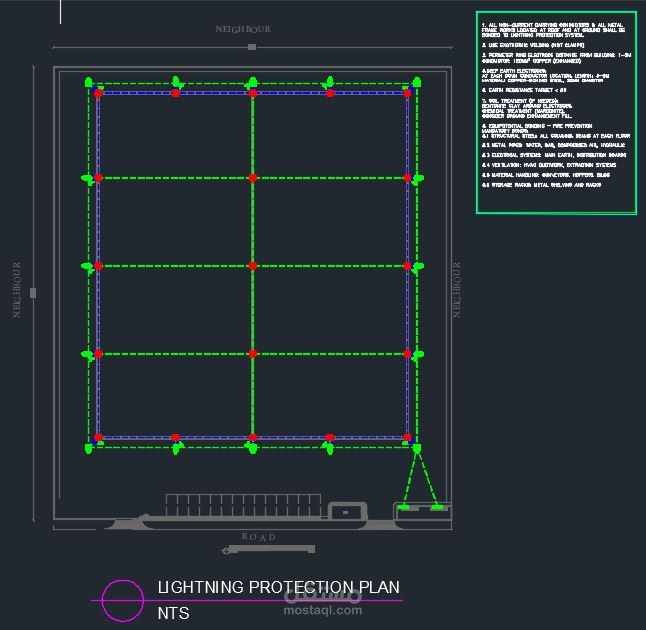This screenshot has width=646, height=630.
Task: Select the red node at the bottom-right building corner
Action: (407, 437)
